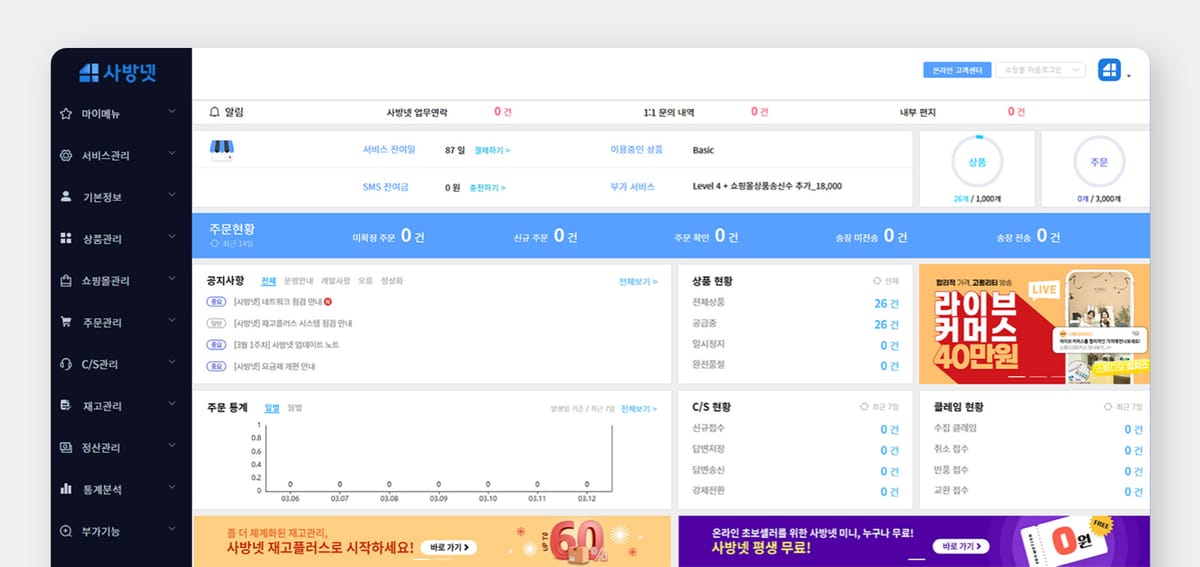Click the 전체상품 count 26 건

pyautogui.click(x=886, y=303)
